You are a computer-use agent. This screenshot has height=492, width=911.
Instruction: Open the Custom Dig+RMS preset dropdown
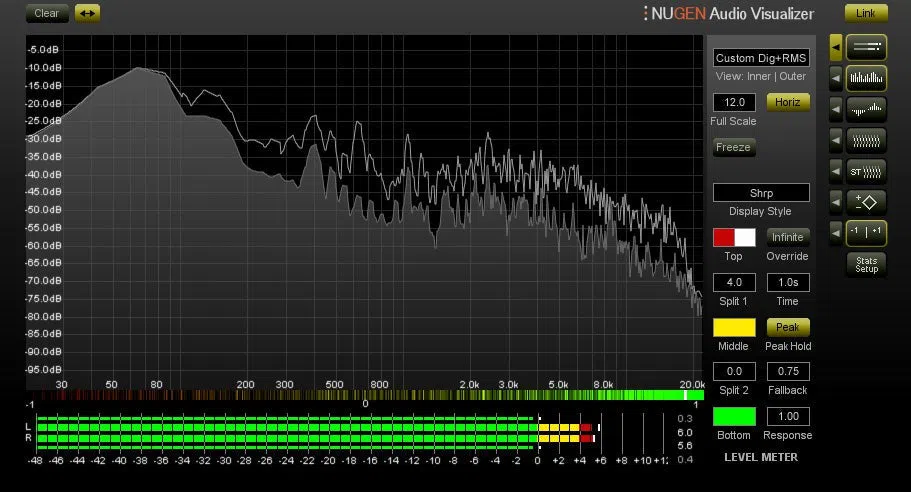(761, 58)
